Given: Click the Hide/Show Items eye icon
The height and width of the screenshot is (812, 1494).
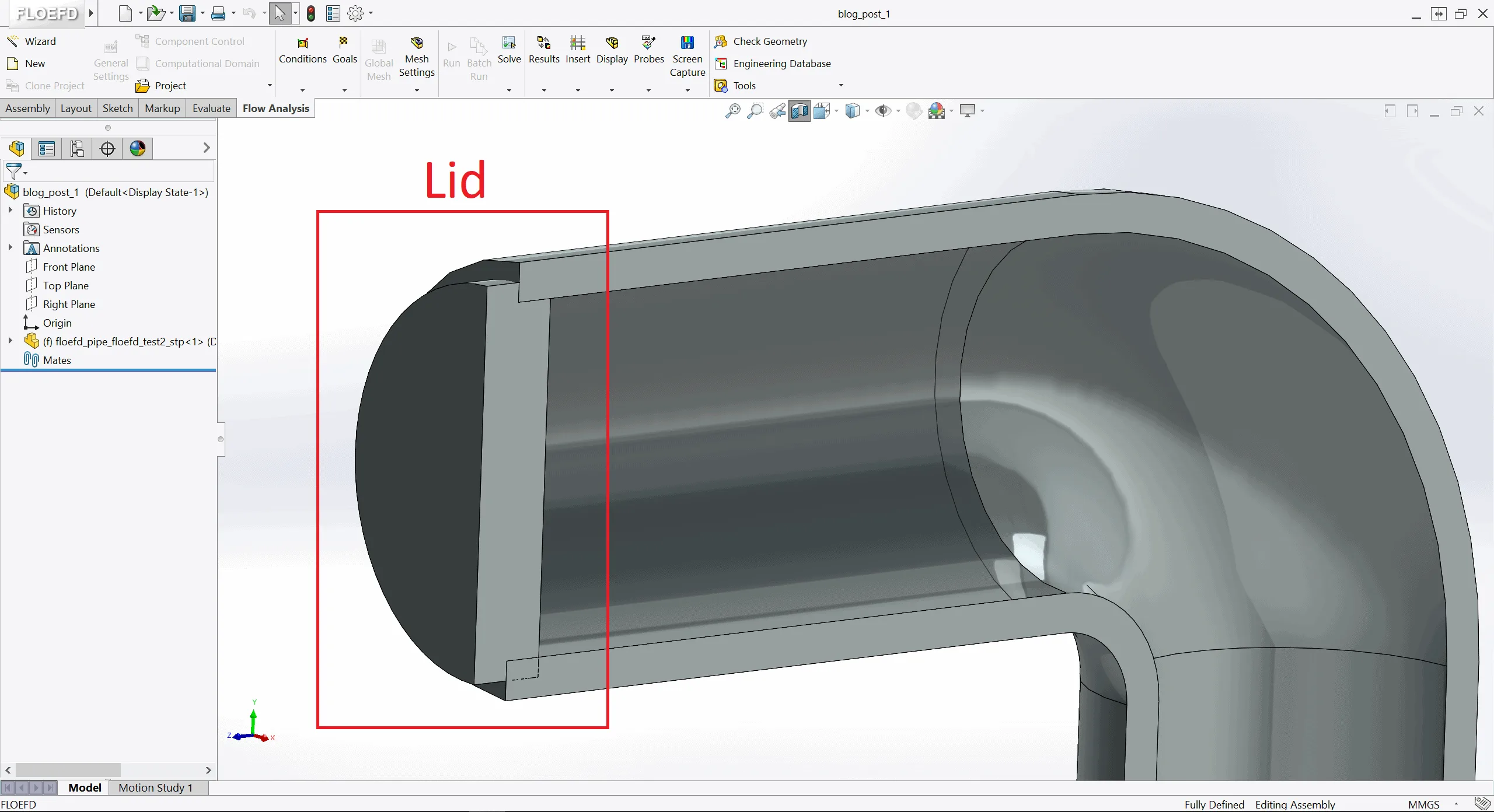Looking at the screenshot, I should click(883, 110).
